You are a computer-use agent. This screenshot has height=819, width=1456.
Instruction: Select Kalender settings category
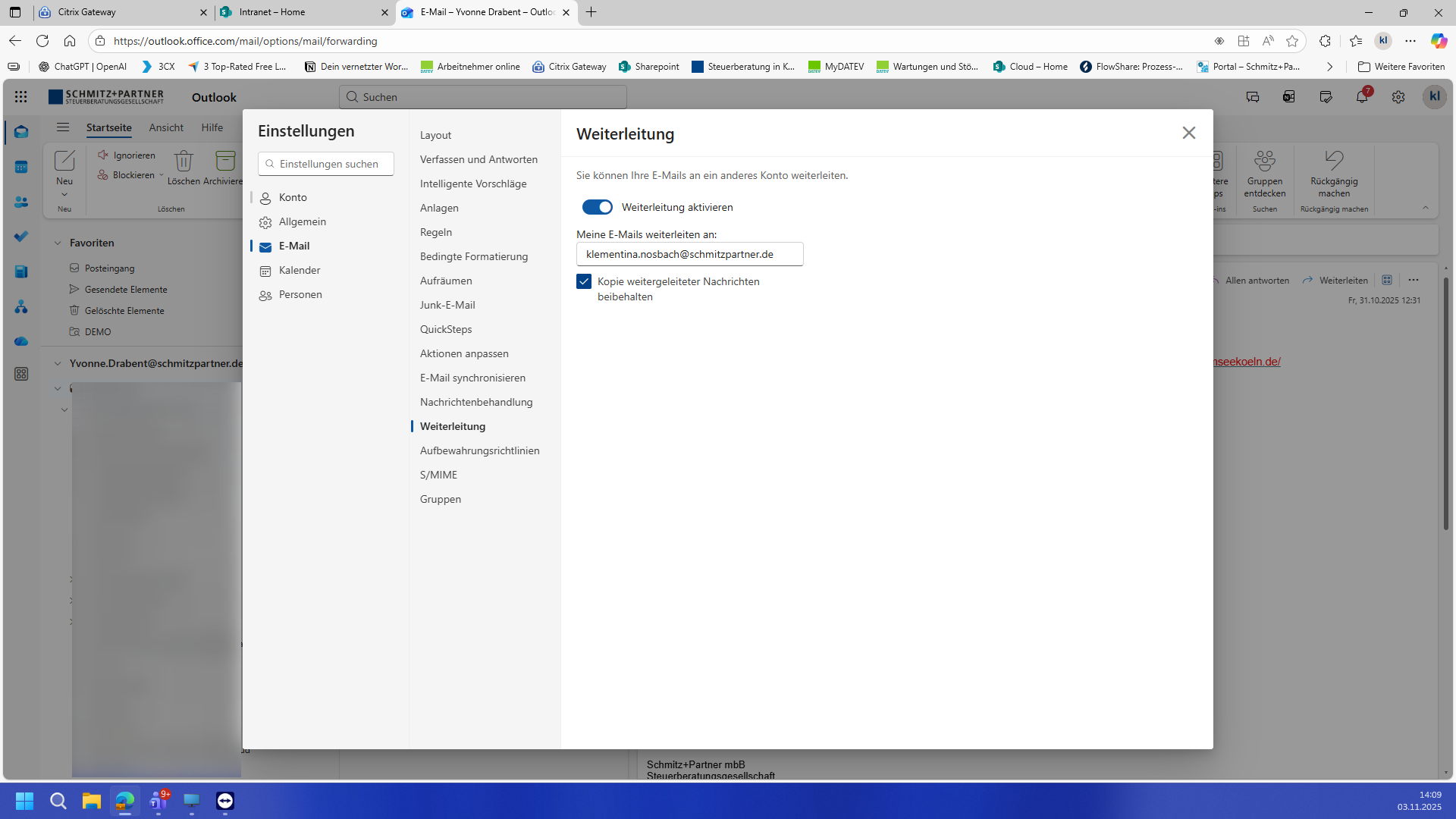(x=300, y=270)
